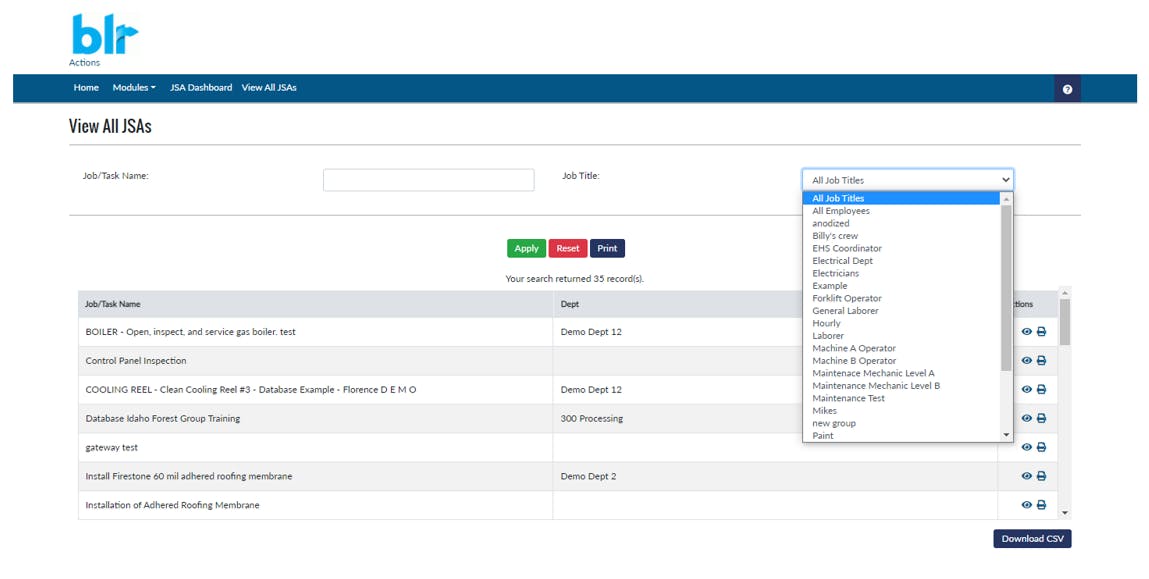Click the blr logo

pyautogui.click(x=105, y=35)
